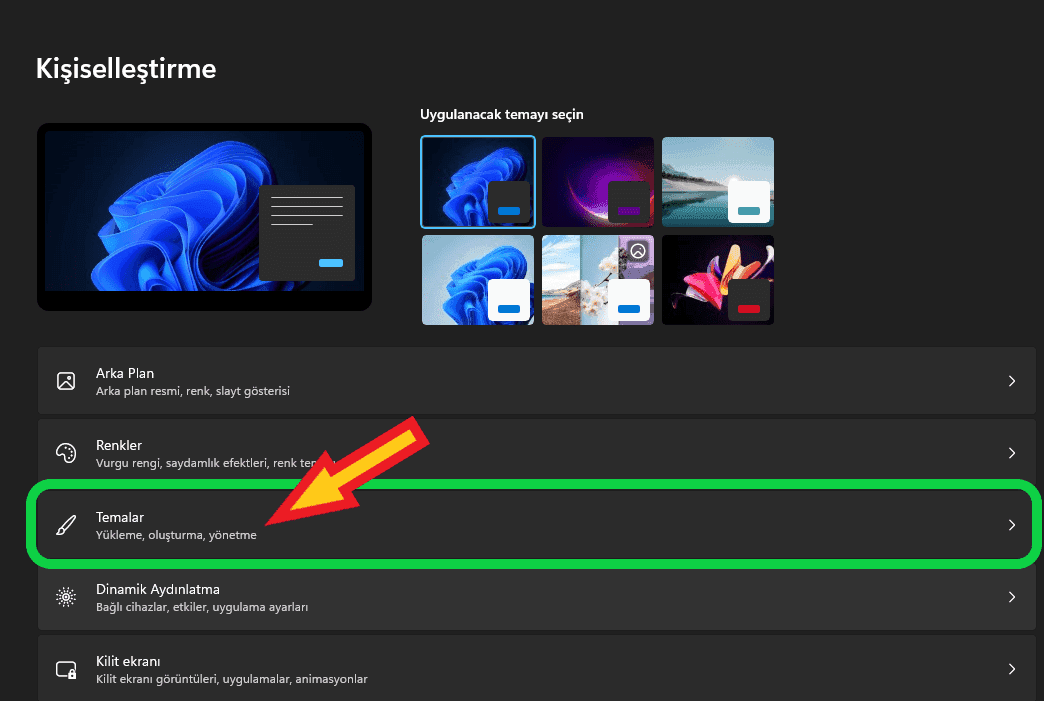
Task: Click the red accent swatch on flower theme
Action: (x=748, y=309)
